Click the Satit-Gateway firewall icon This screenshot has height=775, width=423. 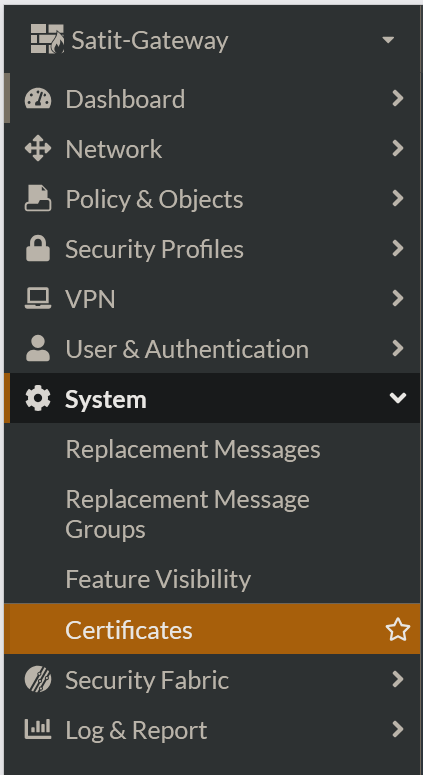pyautogui.click(x=47, y=39)
